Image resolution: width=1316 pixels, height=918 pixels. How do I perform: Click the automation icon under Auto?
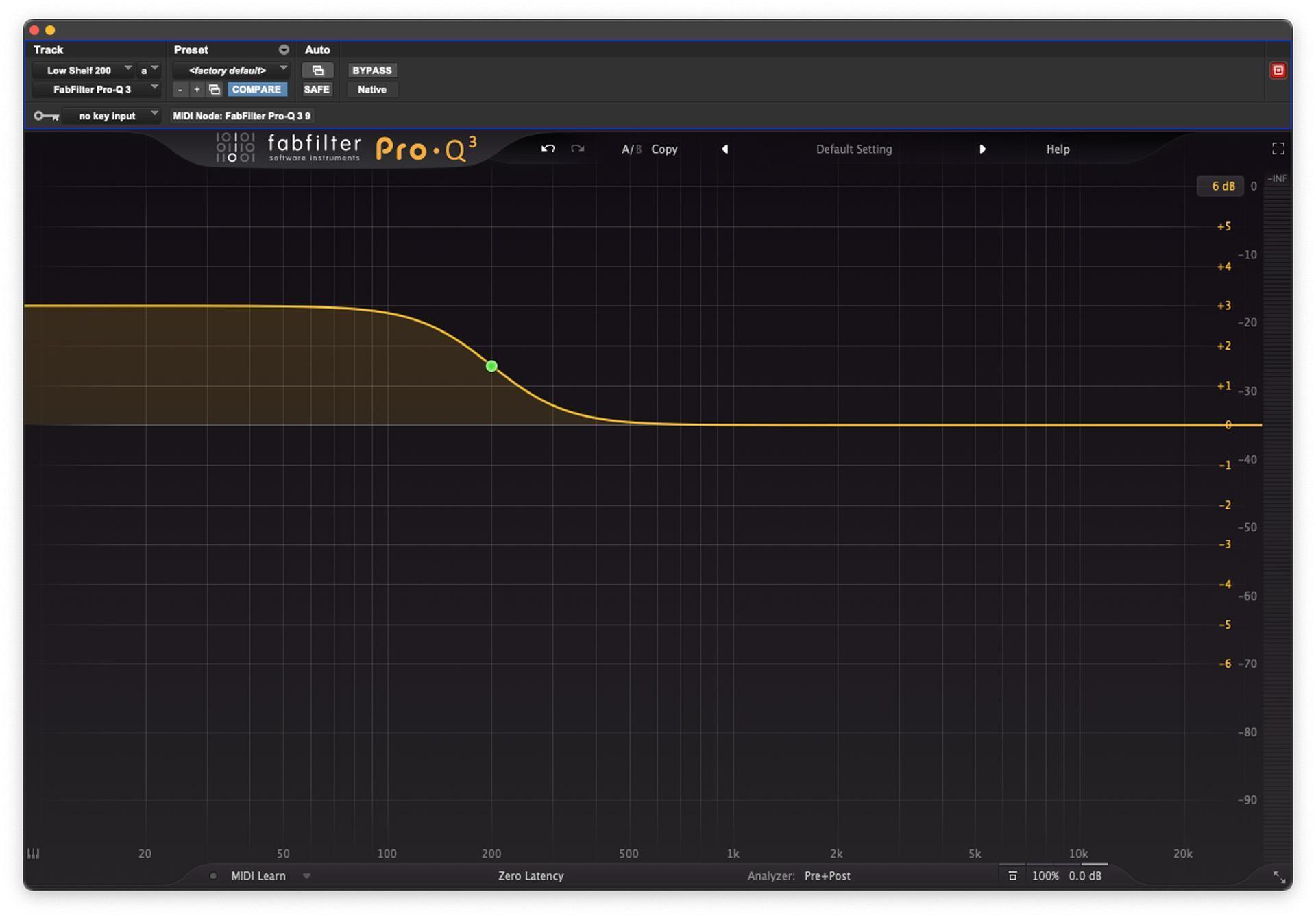317,70
